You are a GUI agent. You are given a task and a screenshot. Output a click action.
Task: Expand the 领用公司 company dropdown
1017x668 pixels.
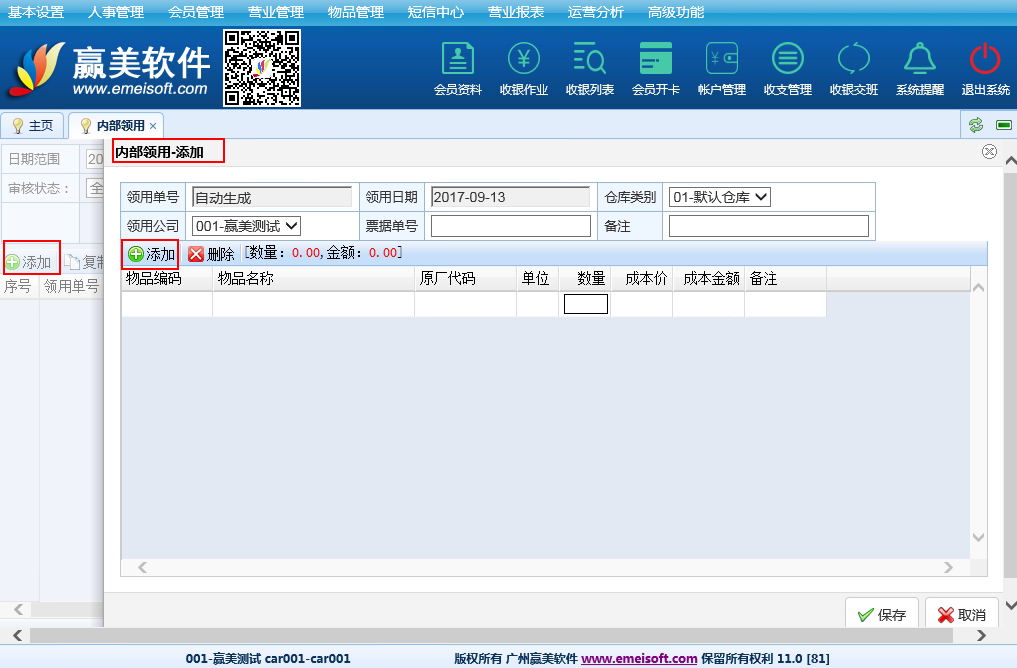pyautogui.click(x=246, y=226)
